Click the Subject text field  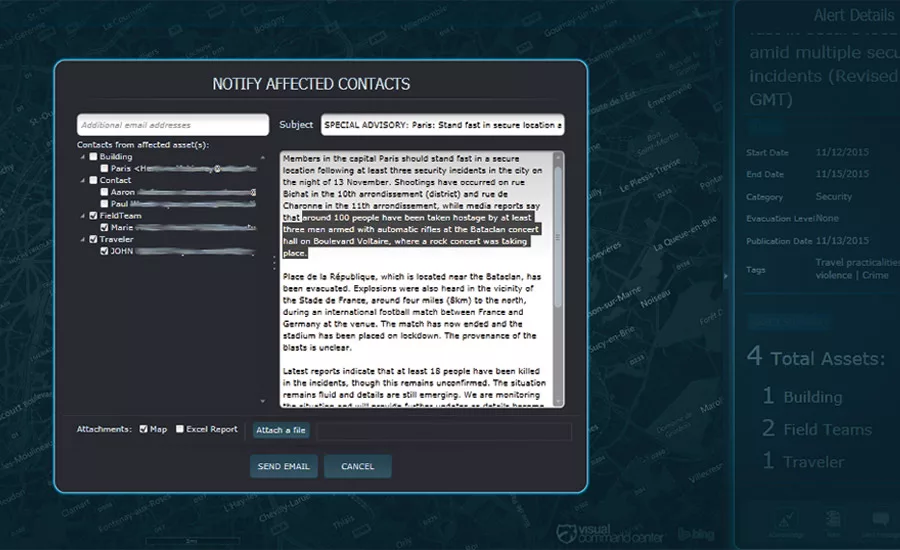[442, 125]
